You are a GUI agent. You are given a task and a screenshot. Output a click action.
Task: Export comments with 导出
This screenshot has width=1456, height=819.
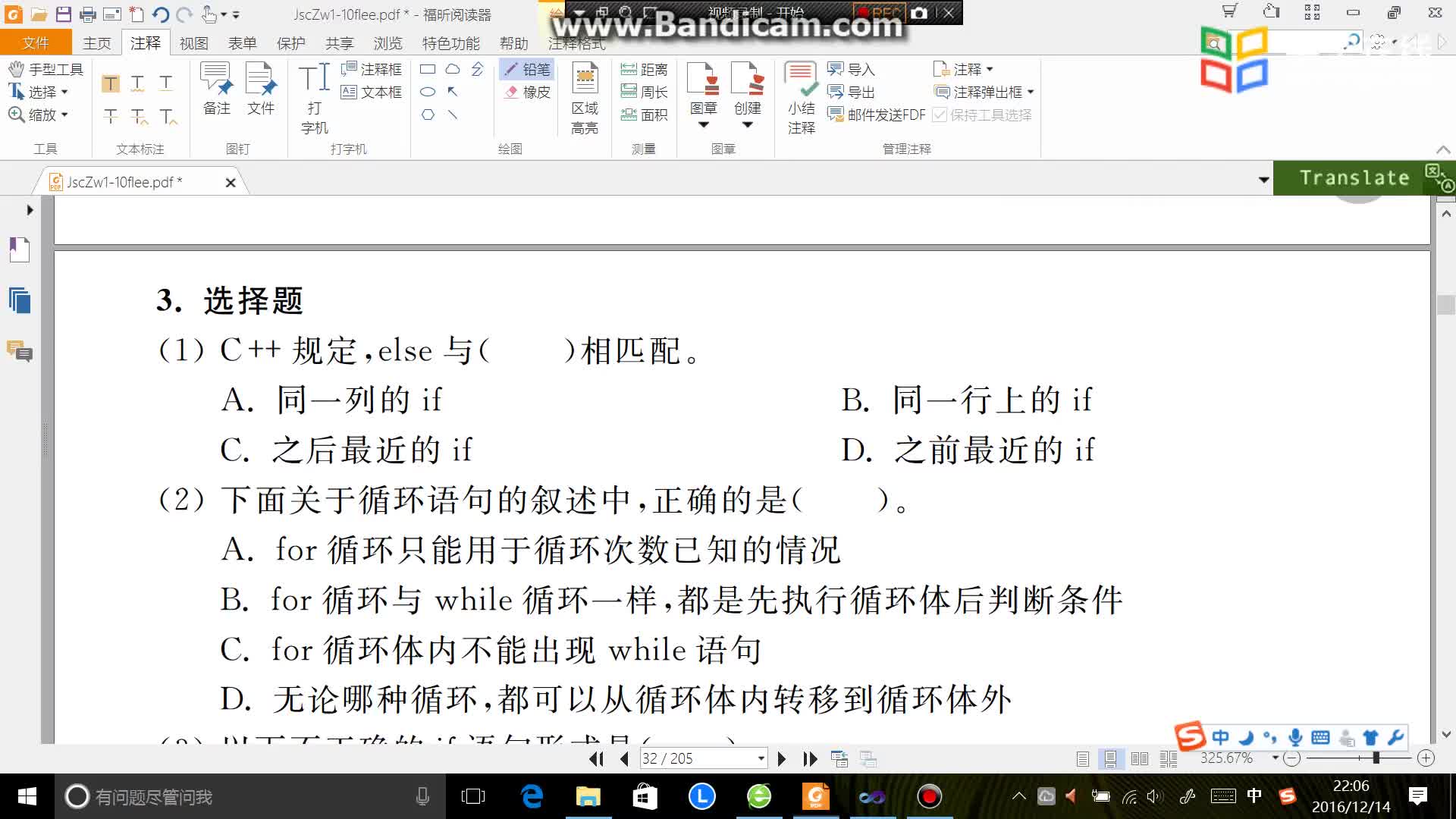point(851,93)
